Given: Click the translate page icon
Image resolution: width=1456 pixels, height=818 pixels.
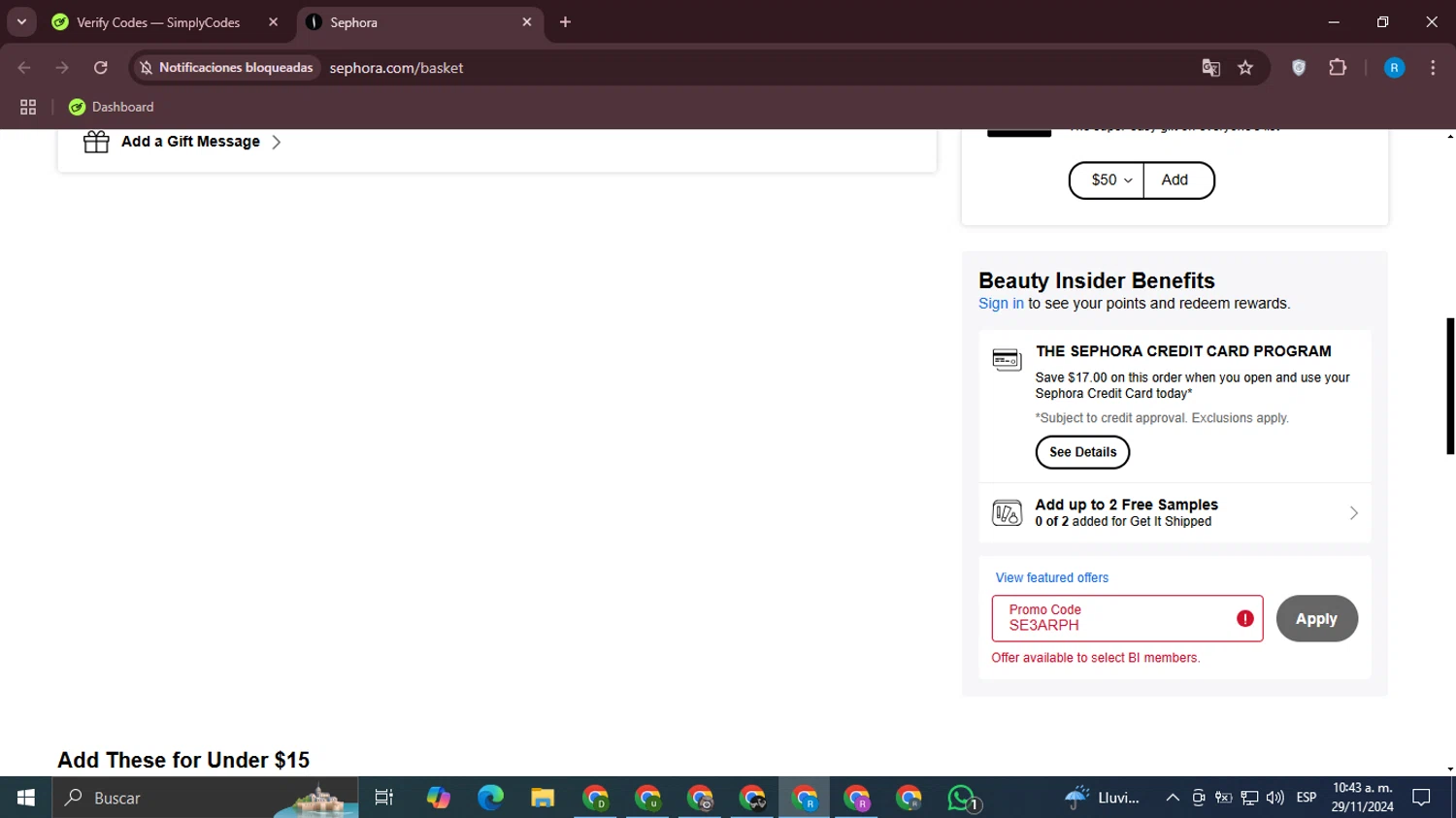Looking at the screenshot, I should 1210,68.
